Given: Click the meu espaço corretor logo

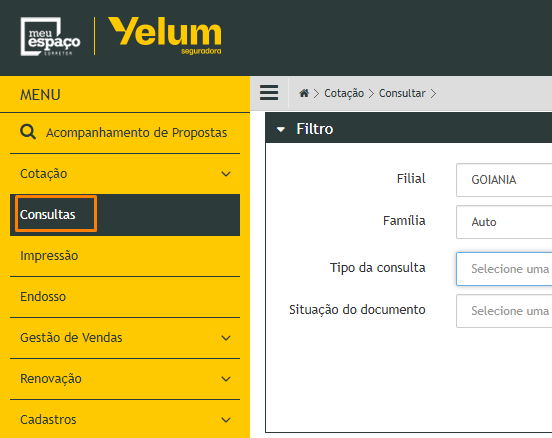Looking at the screenshot, I should click(x=50, y=37).
